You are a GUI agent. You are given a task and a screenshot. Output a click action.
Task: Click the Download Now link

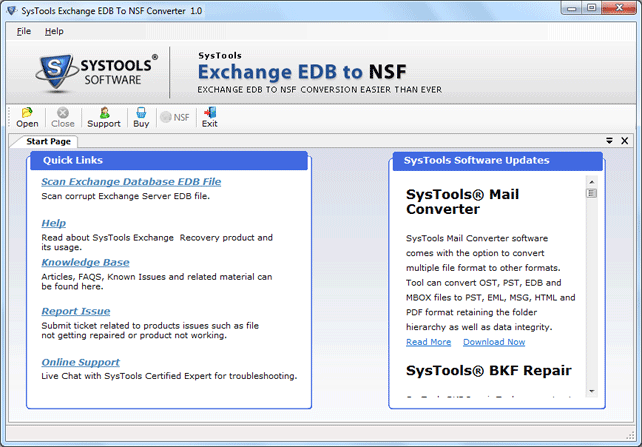(494, 342)
